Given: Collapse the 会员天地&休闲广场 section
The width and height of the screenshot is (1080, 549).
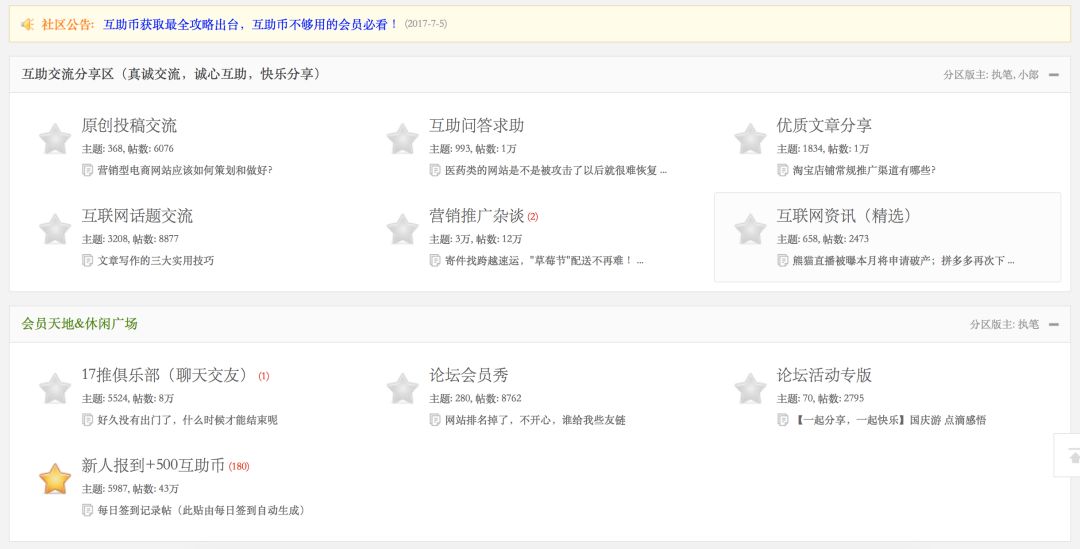Looking at the screenshot, I should click(1054, 324).
